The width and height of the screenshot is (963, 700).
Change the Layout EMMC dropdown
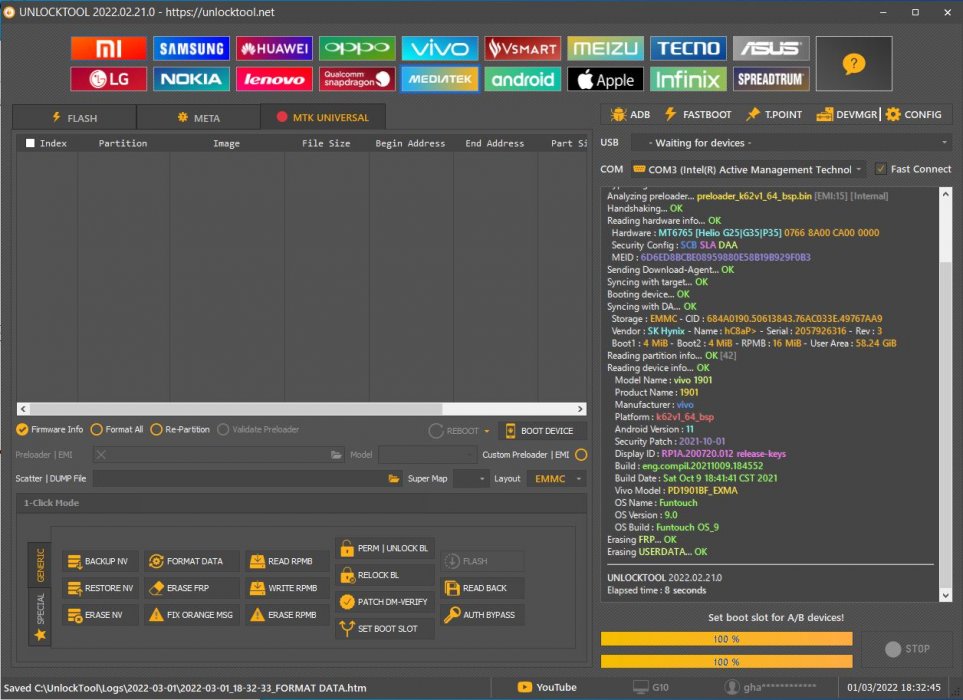[x=556, y=479]
